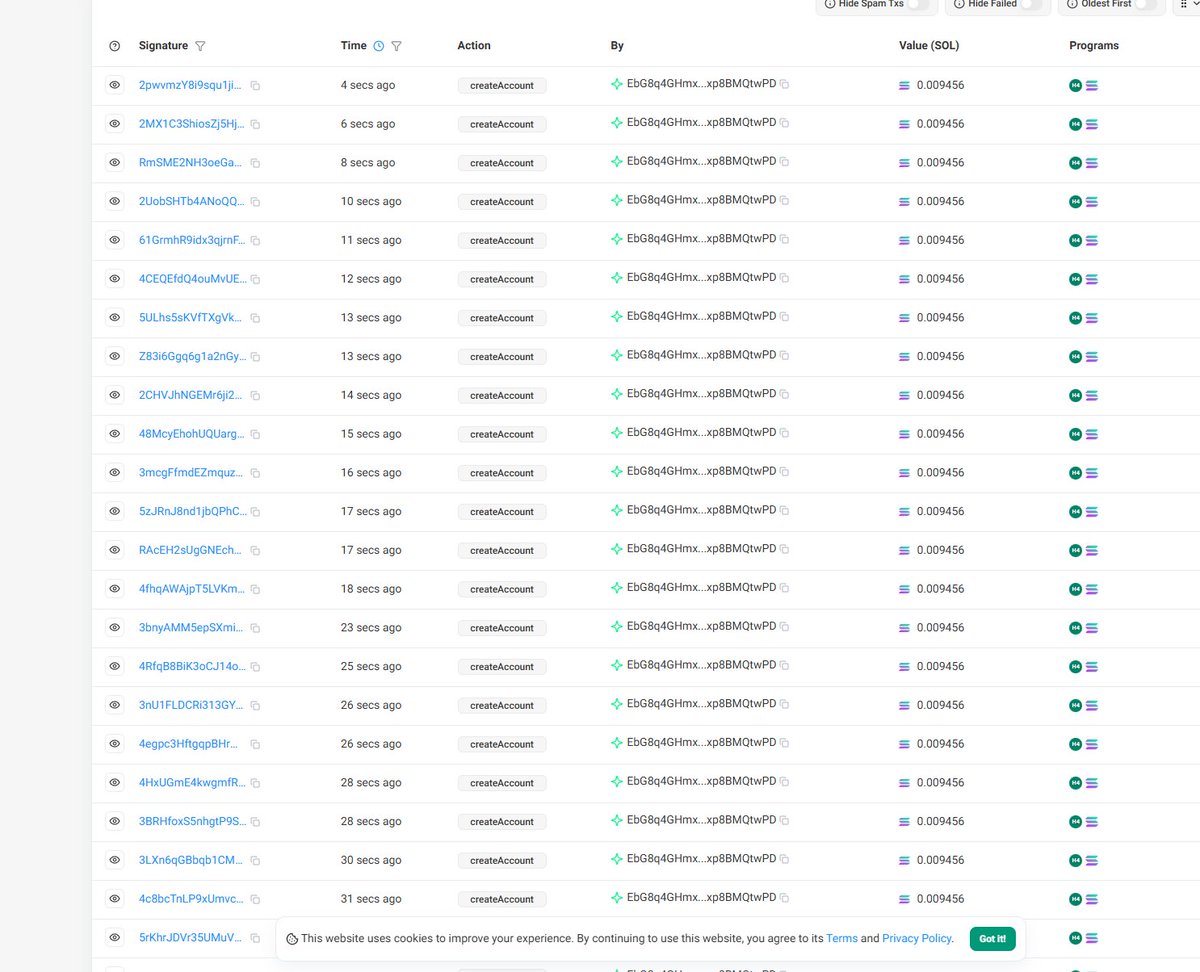Open the Privacy Policy link
This screenshot has width=1200, height=972.
pos(916,938)
